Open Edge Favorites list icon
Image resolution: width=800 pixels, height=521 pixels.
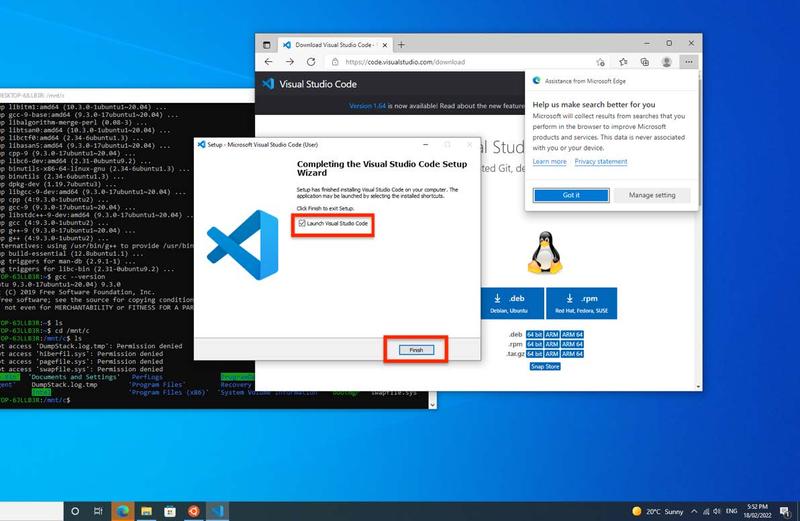[x=623, y=62]
